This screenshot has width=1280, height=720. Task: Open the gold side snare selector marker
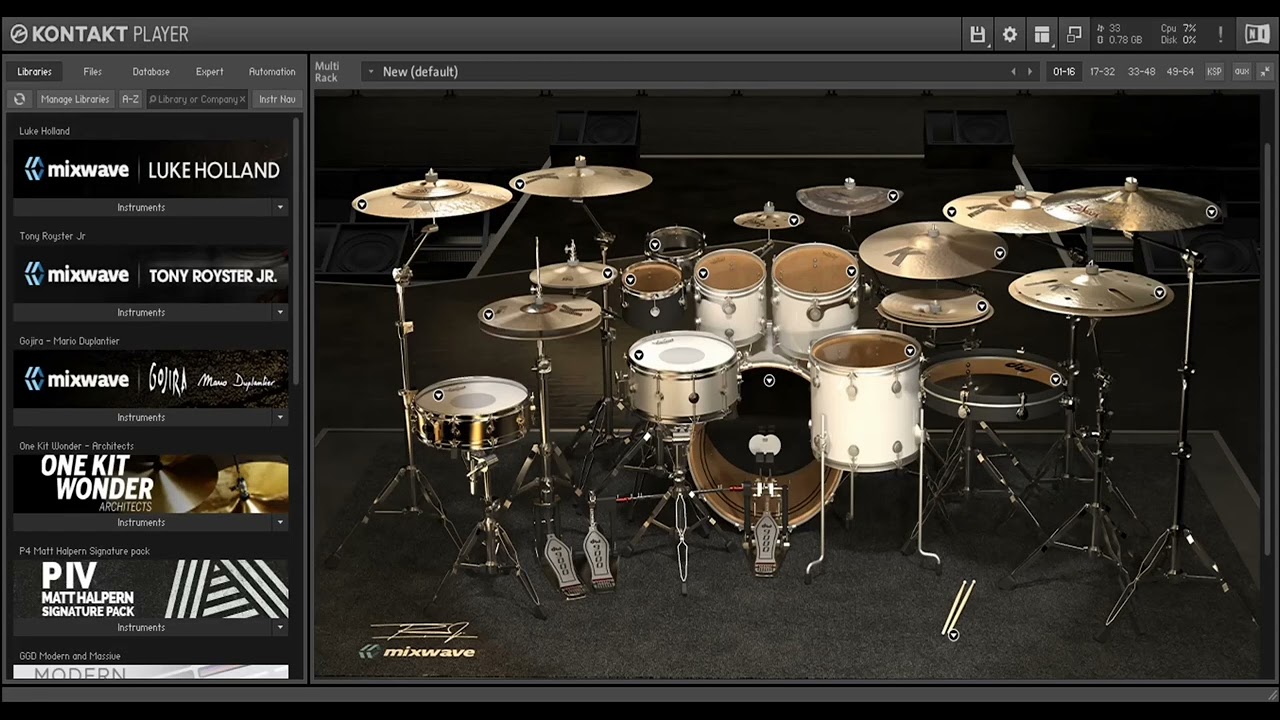[x=438, y=395]
